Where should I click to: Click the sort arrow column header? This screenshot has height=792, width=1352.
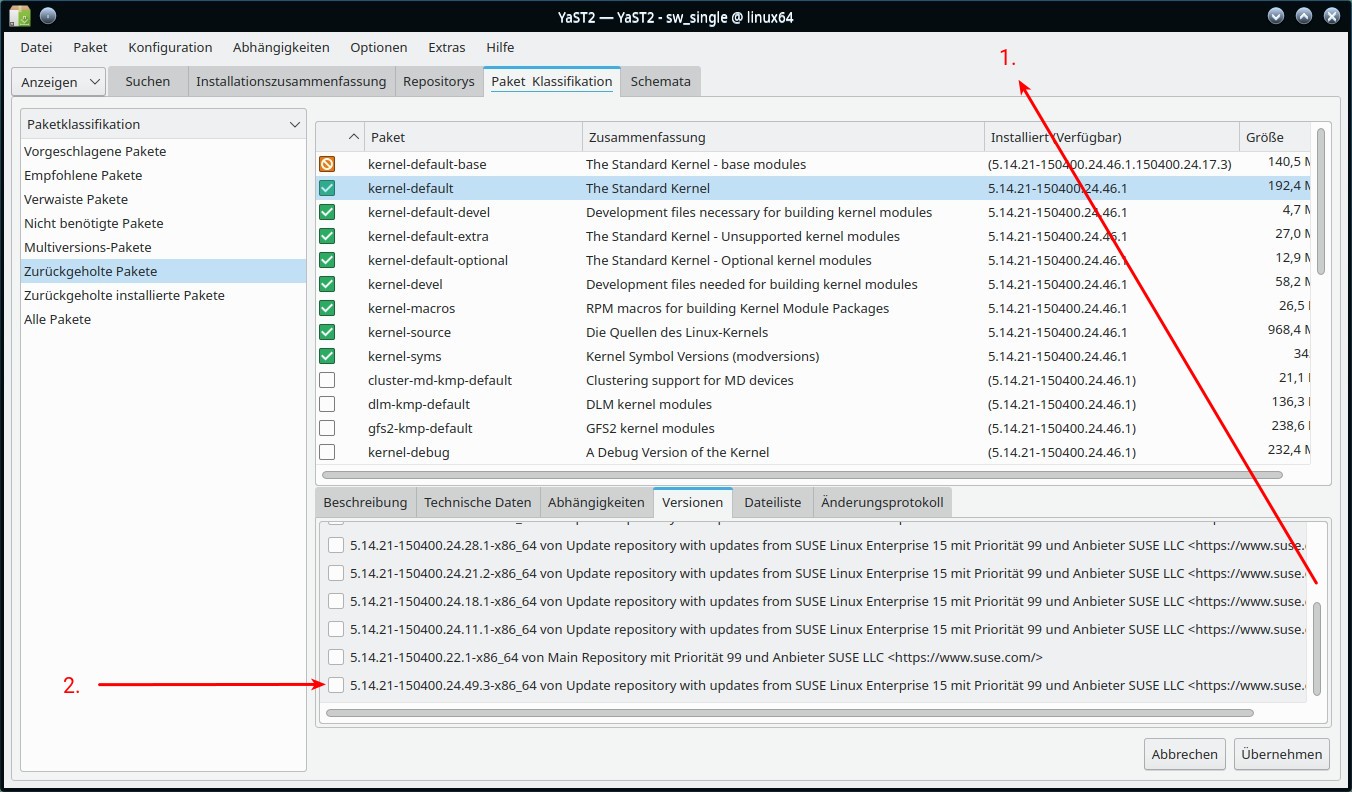(x=340, y=137)
